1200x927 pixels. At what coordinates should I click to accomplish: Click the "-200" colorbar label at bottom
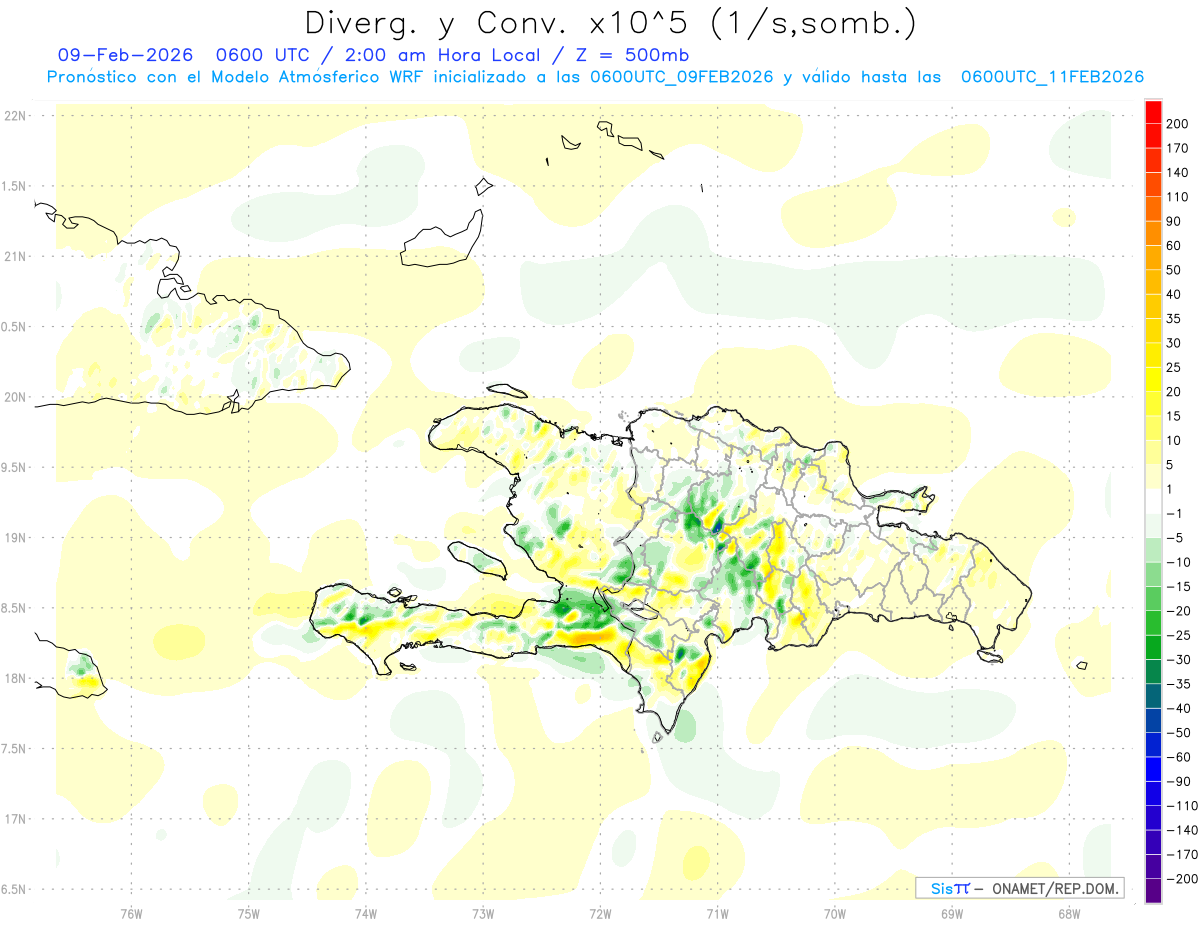pyautogui.click(x=1181, y=879)
